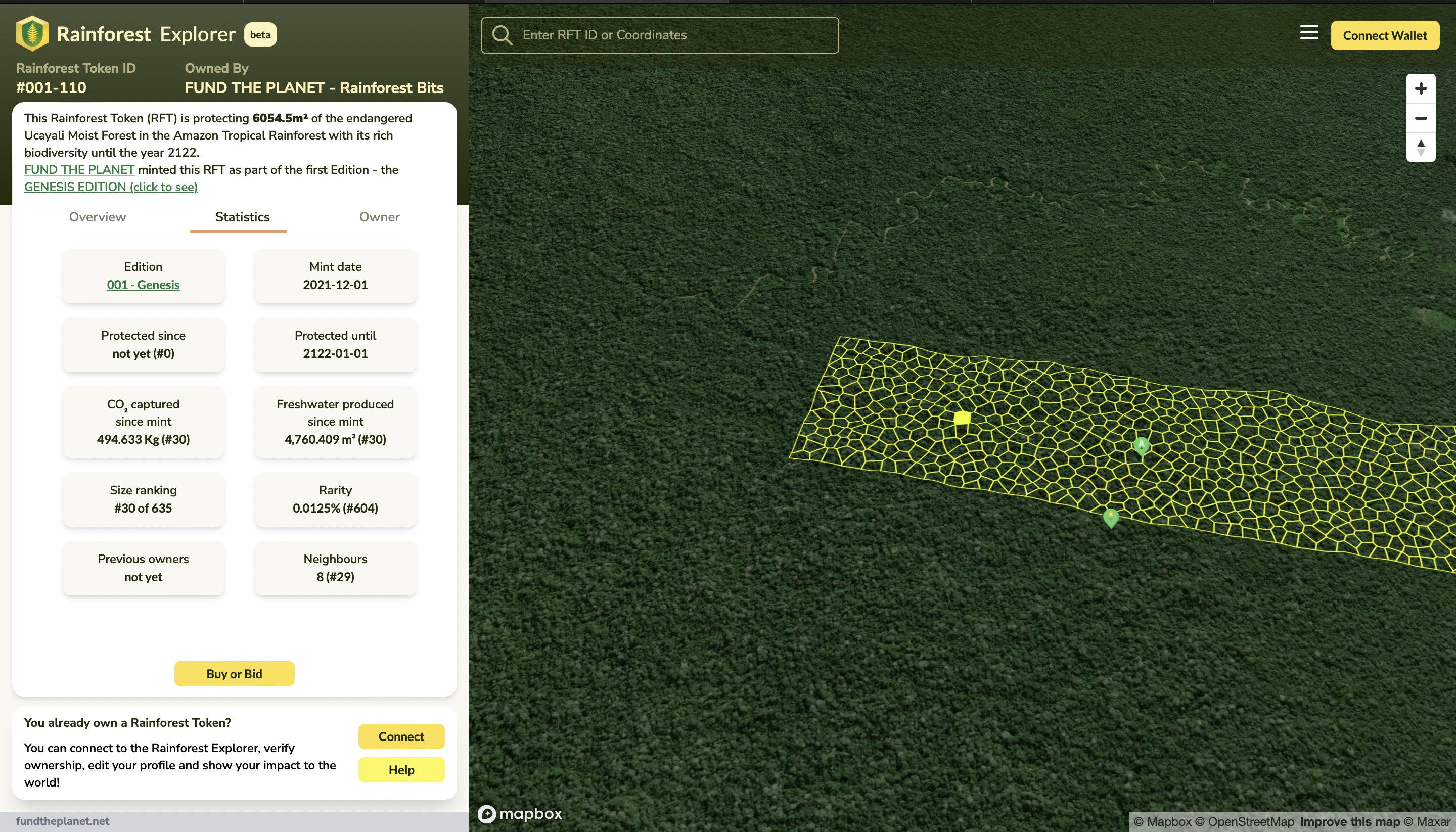Image resolution: width=1456 pixels, height=832 pixels.
Task: Reset map bearing with compass button
Action: point(1421,148)
